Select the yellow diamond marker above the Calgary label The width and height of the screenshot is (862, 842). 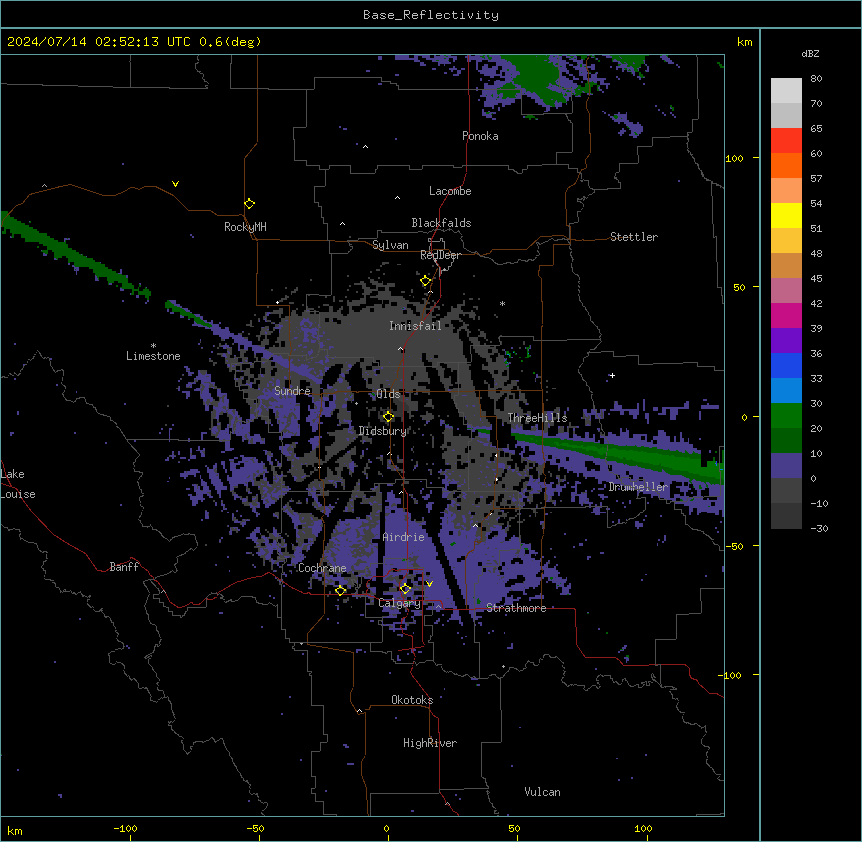pos(405,589)
